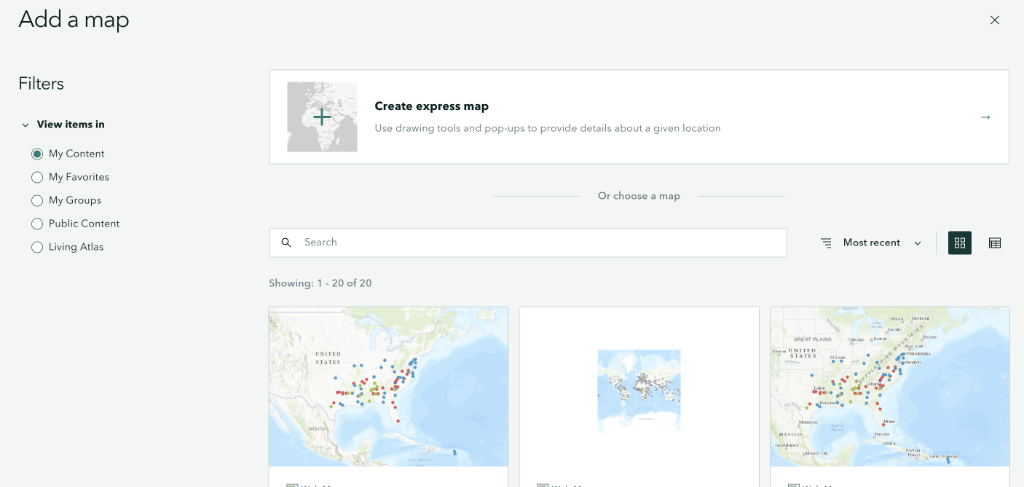Click the Create express map heading
The height and width of the screenshot is (487, 1024).
pos(432,106)
